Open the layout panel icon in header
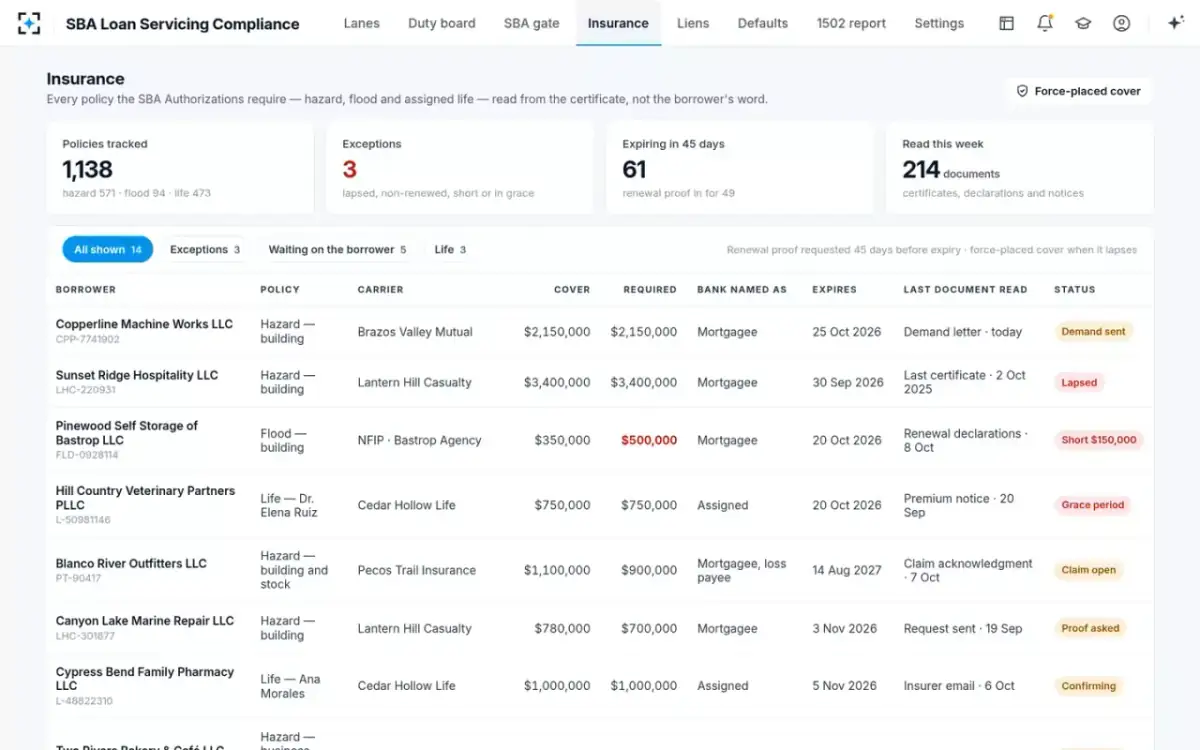The image size is (1200, 750). click(1007, 23)
